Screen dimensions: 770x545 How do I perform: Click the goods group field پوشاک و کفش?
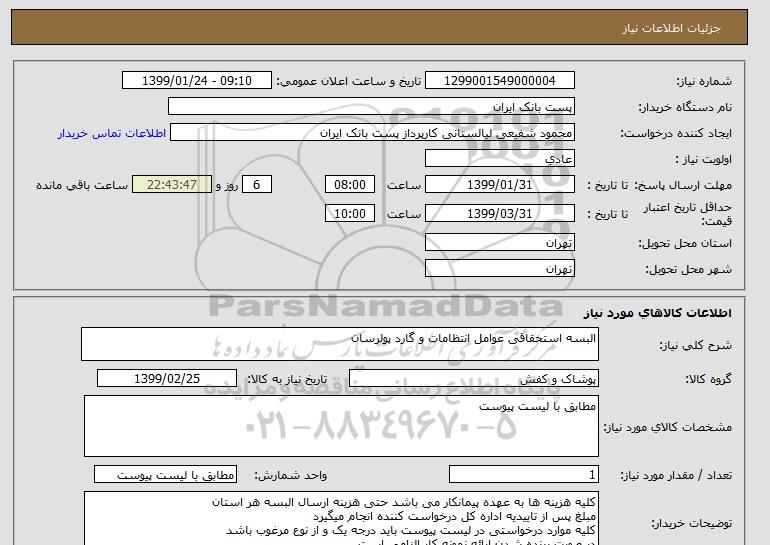(x=473, y=379)
